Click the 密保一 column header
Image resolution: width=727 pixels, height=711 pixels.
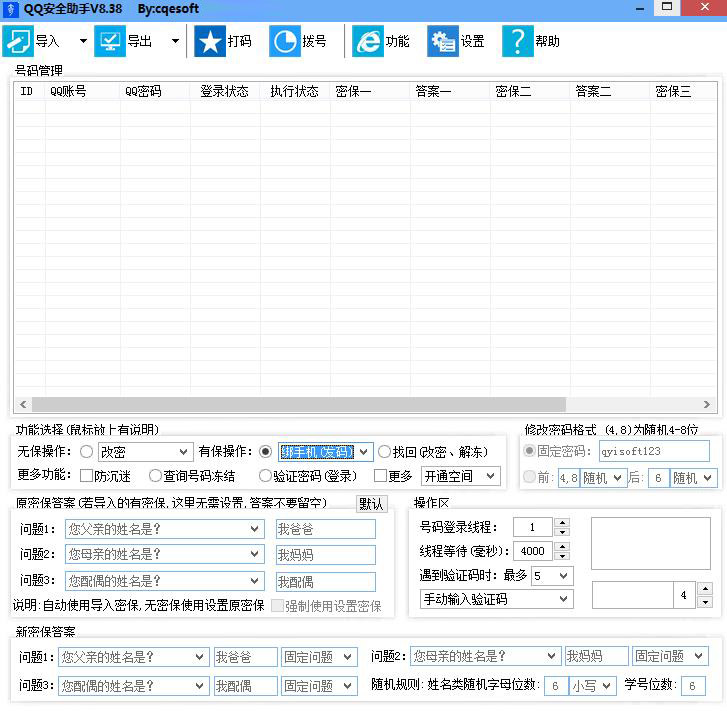tap(370, 91)
